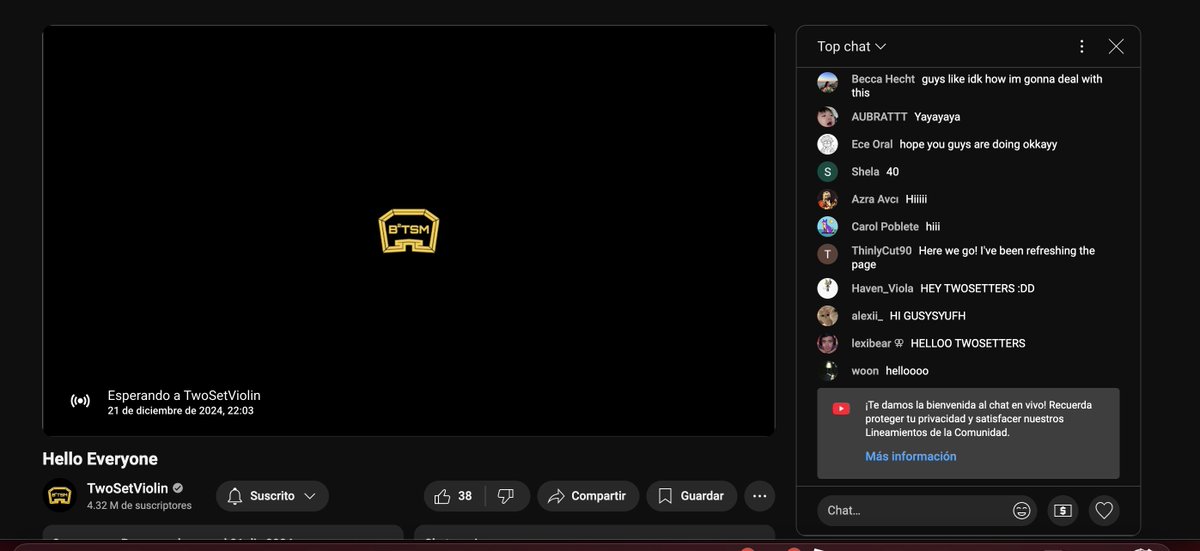The image size is (1200, 551).
Task: Click Ece Oral's chat avatar
Action: click(x=827, y=144)
